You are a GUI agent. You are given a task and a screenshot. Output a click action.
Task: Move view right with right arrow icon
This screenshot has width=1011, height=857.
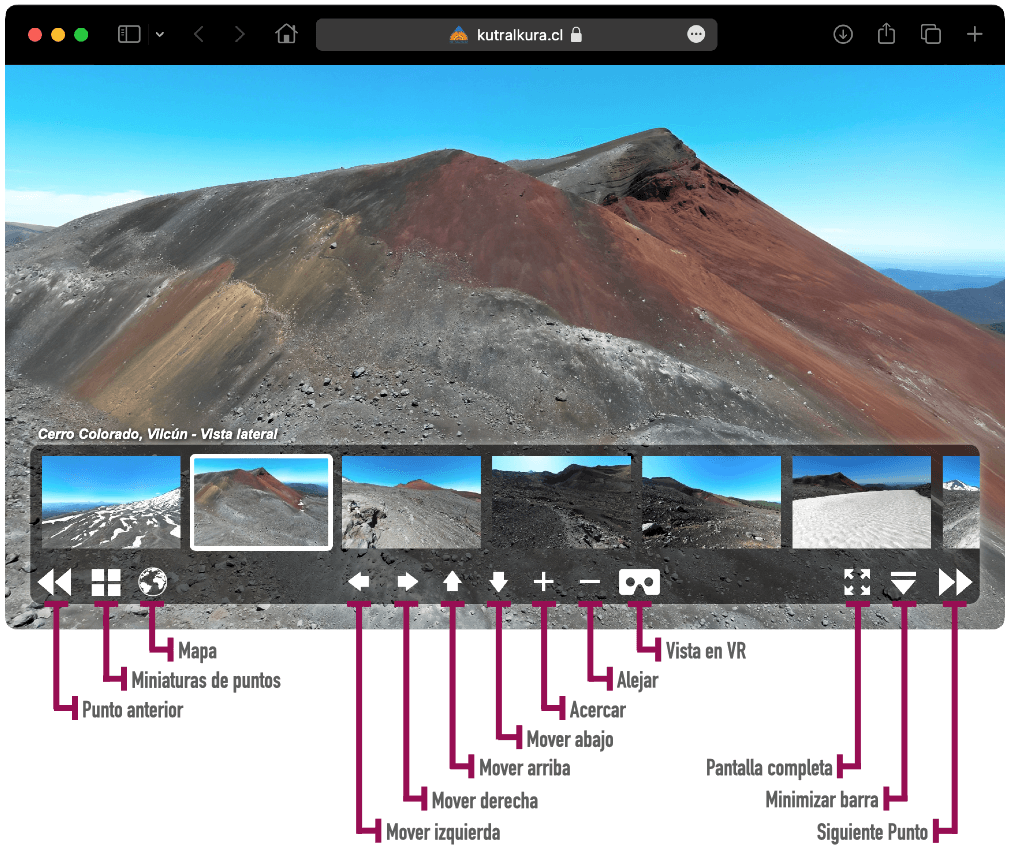pos(407,582)
